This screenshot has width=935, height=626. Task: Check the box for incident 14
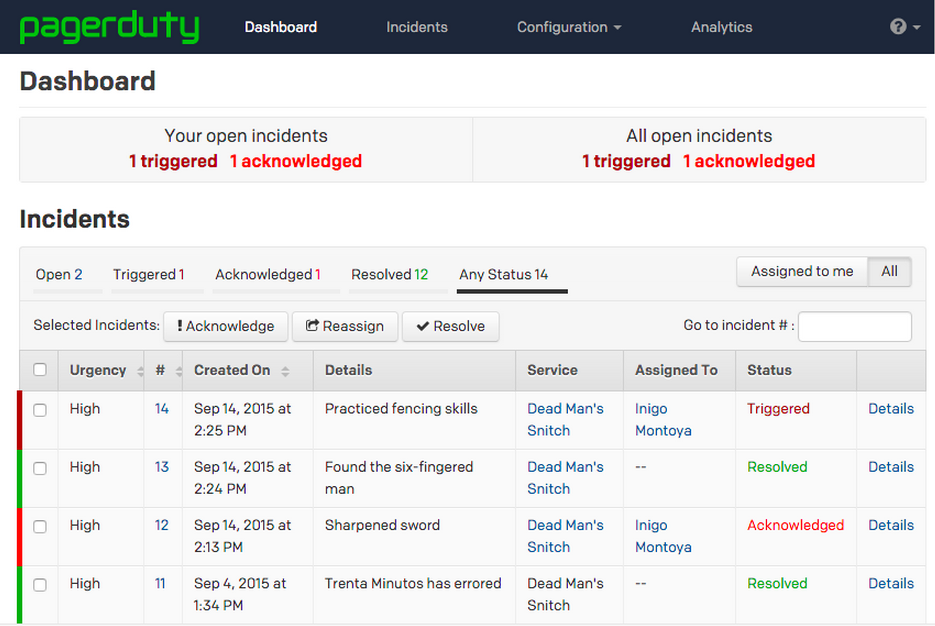point(40,410)
